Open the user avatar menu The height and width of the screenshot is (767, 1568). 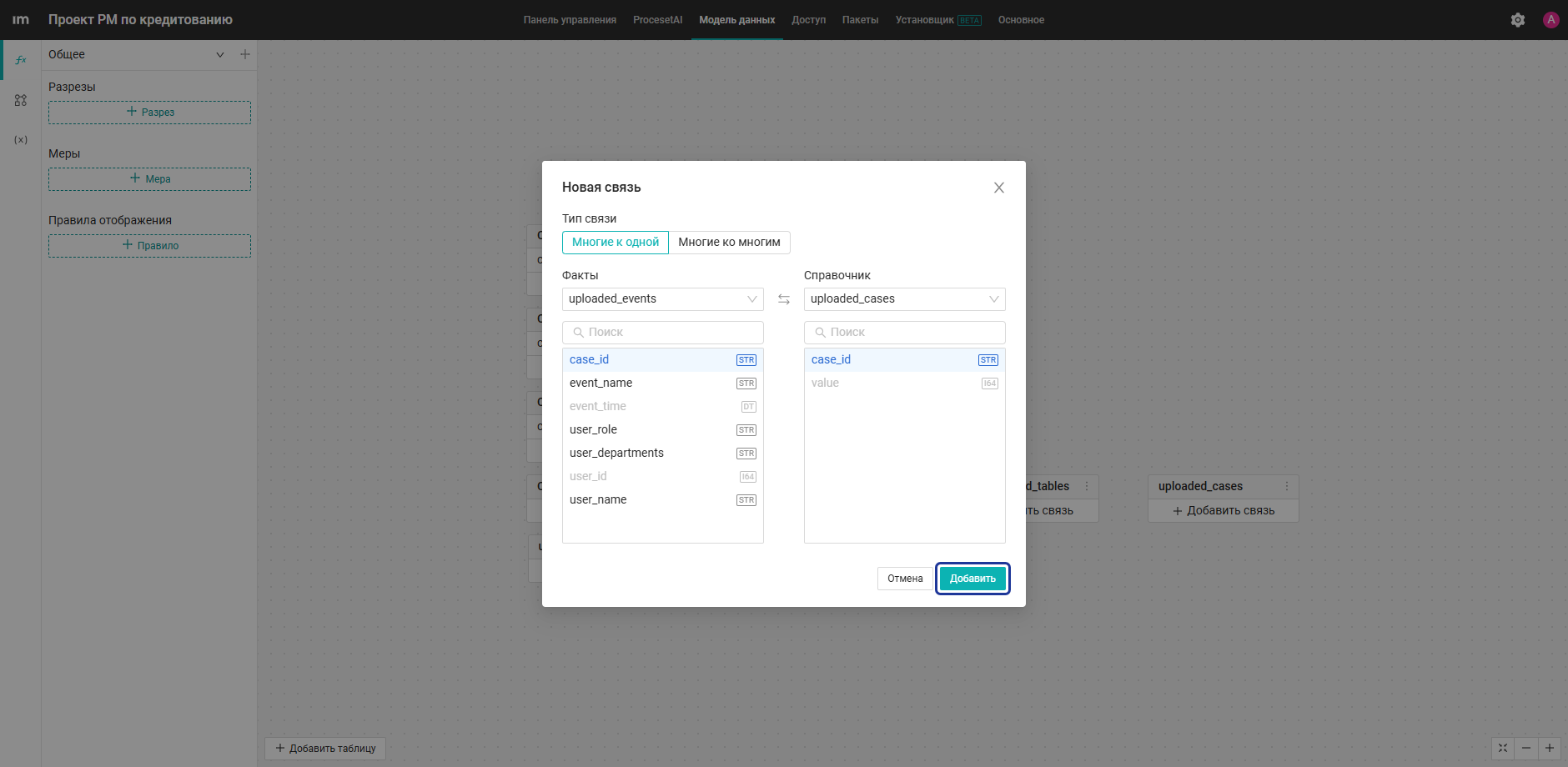click(x=1551, y=20)
